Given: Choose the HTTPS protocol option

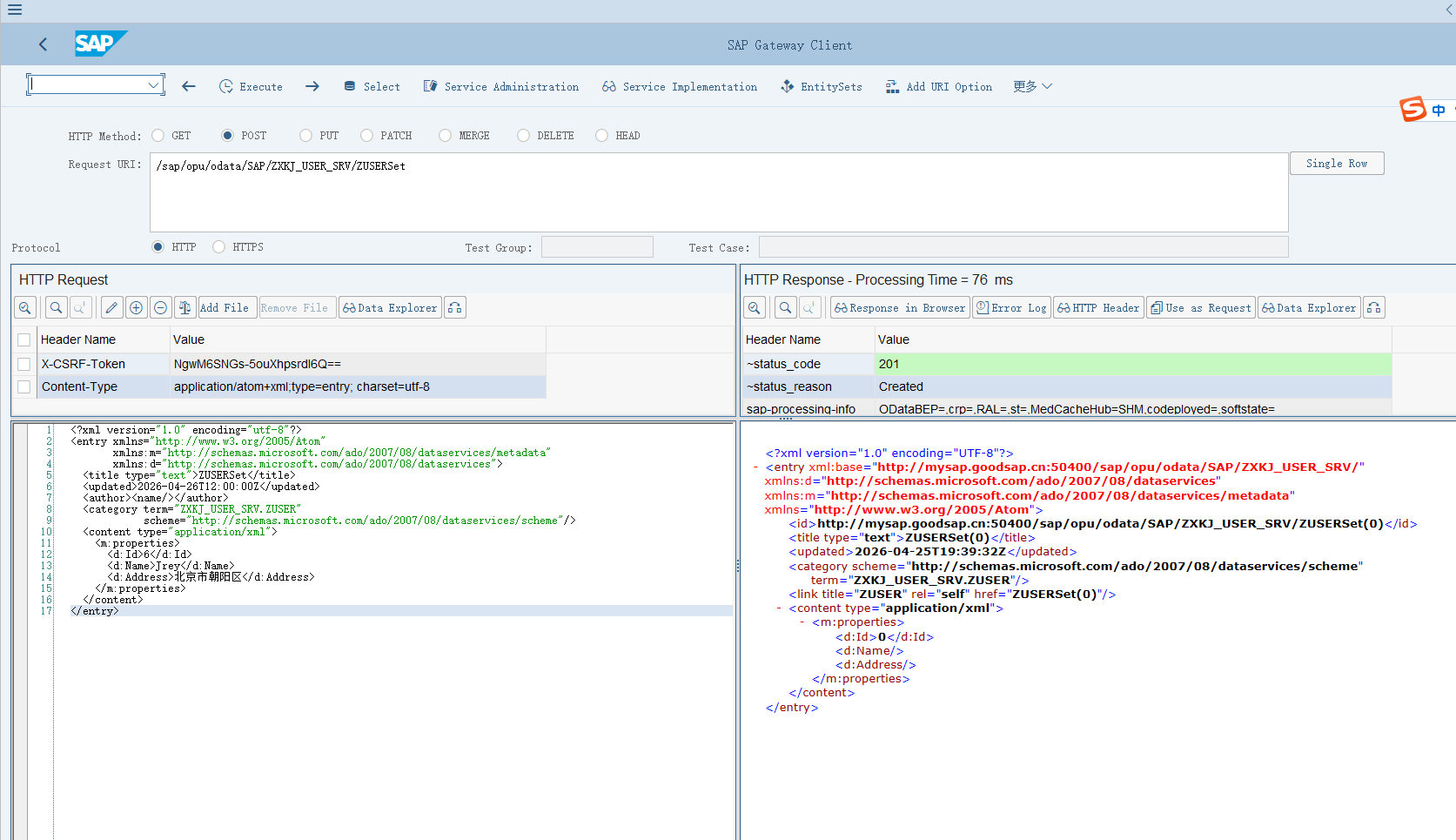Looking at the screenshot, I should 218,246.
